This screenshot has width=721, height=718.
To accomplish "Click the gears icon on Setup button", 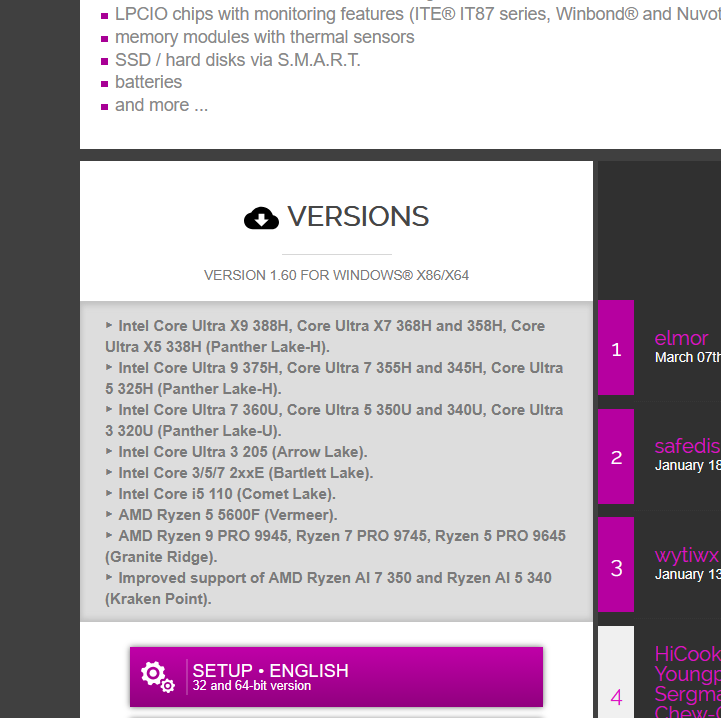I will (158, 677).
